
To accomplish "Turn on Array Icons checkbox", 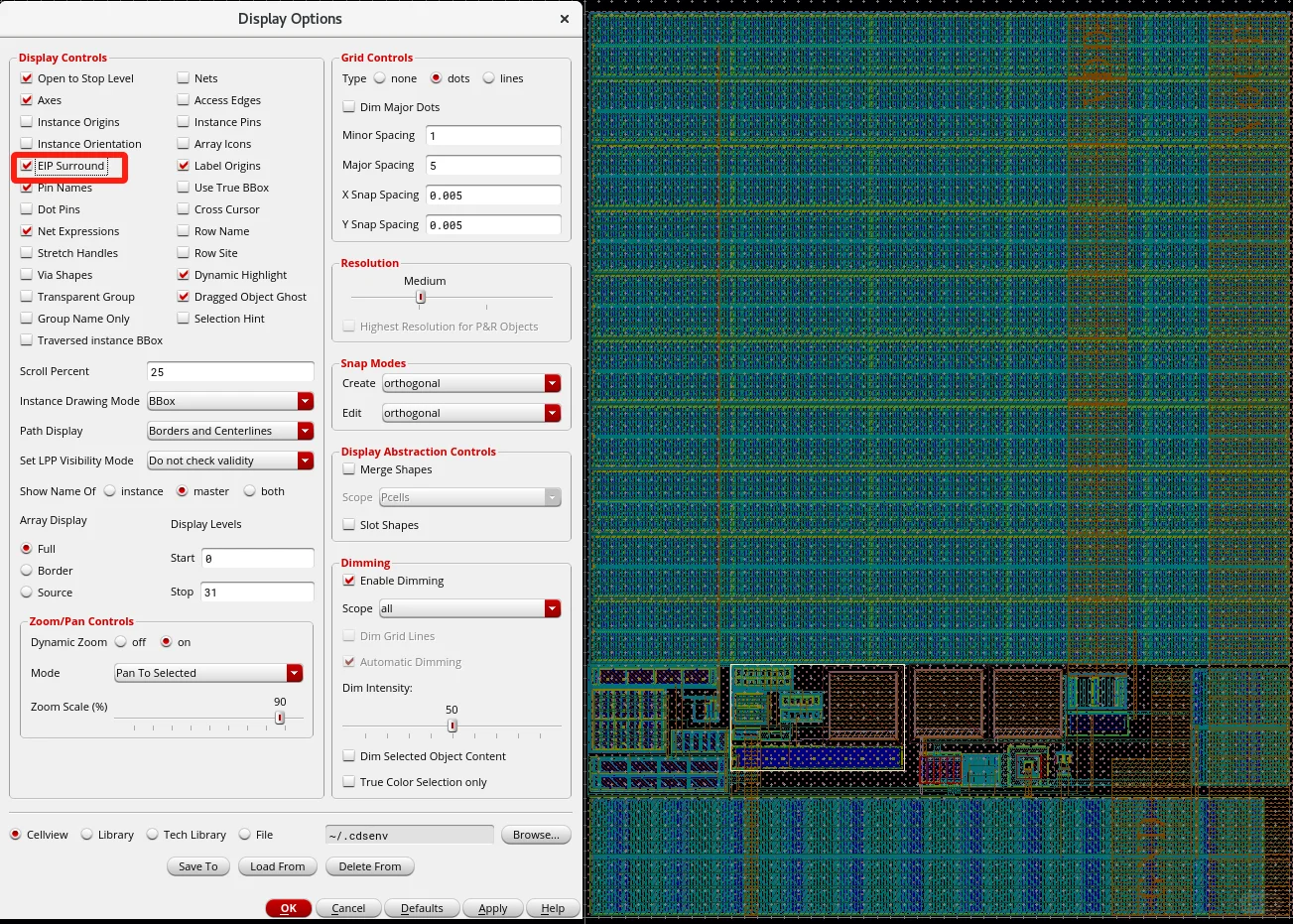I will 184,144.
